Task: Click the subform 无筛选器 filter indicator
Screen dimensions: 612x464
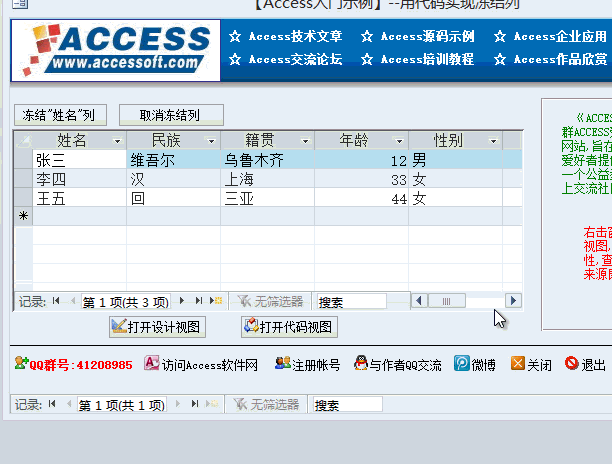Action: click(270, 301)
